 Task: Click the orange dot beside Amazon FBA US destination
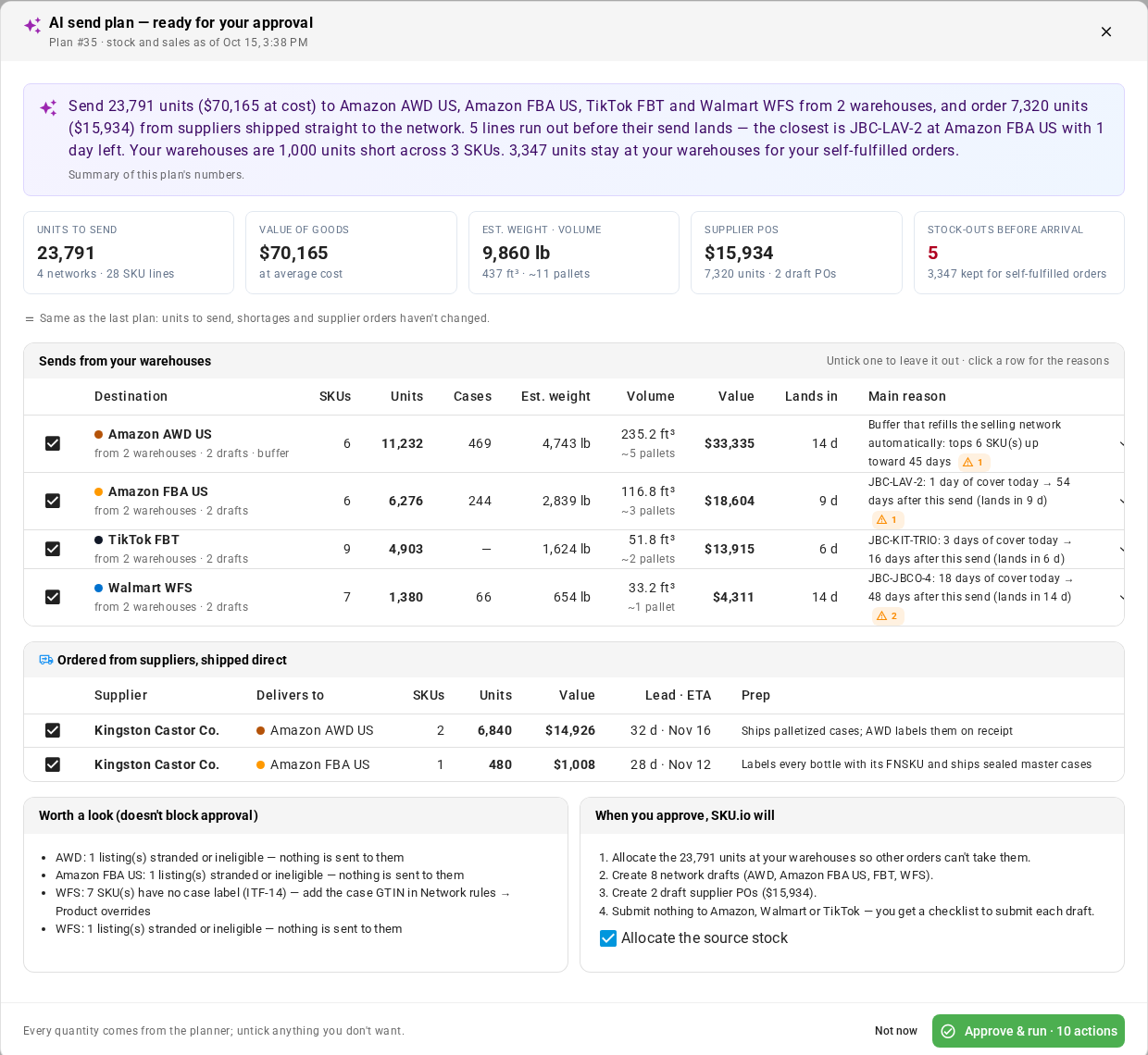click(x=98, y=491)
